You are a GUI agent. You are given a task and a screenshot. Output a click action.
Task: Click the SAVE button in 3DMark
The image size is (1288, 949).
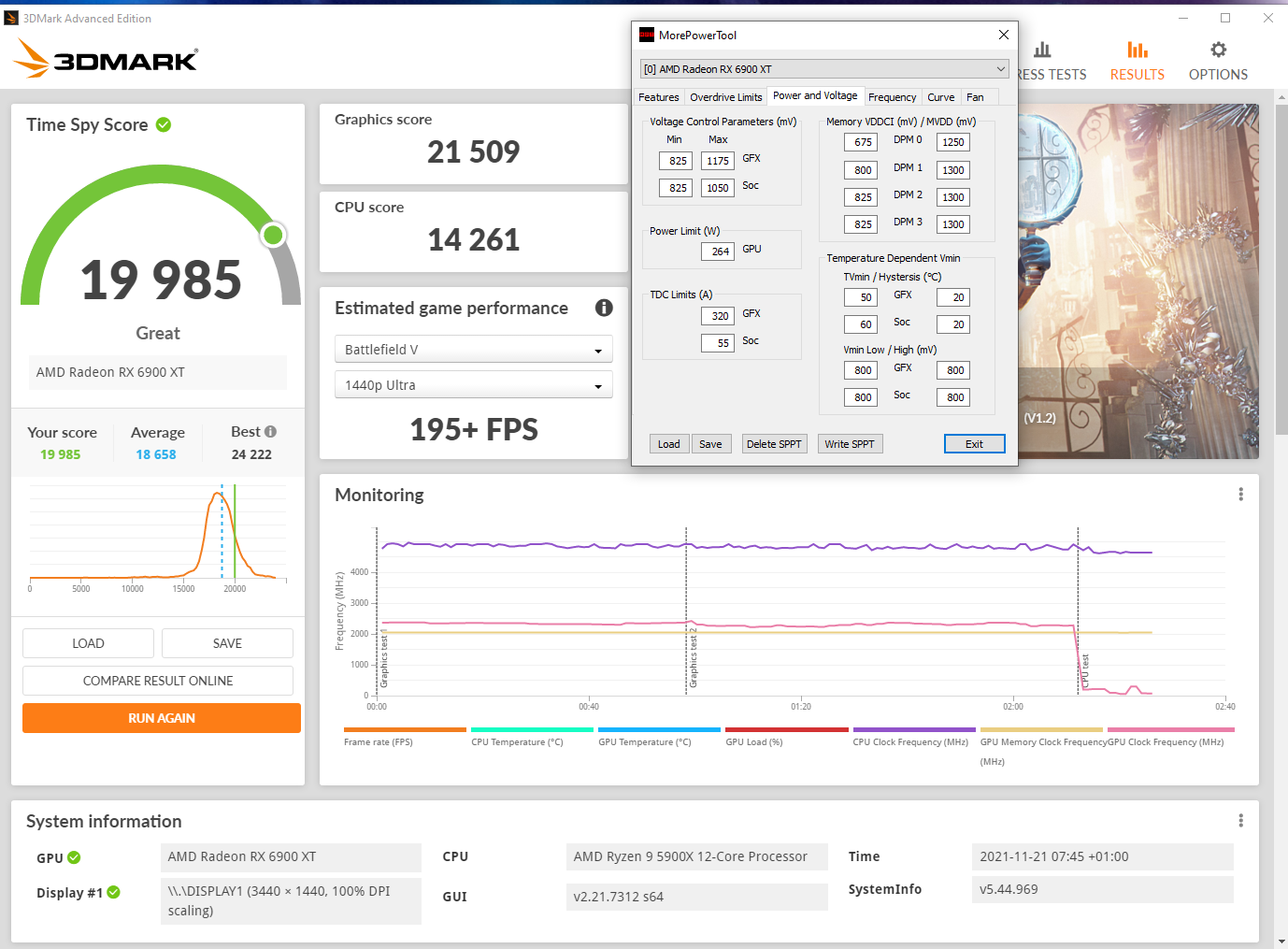pyautogui.click(x=227, y=643)
